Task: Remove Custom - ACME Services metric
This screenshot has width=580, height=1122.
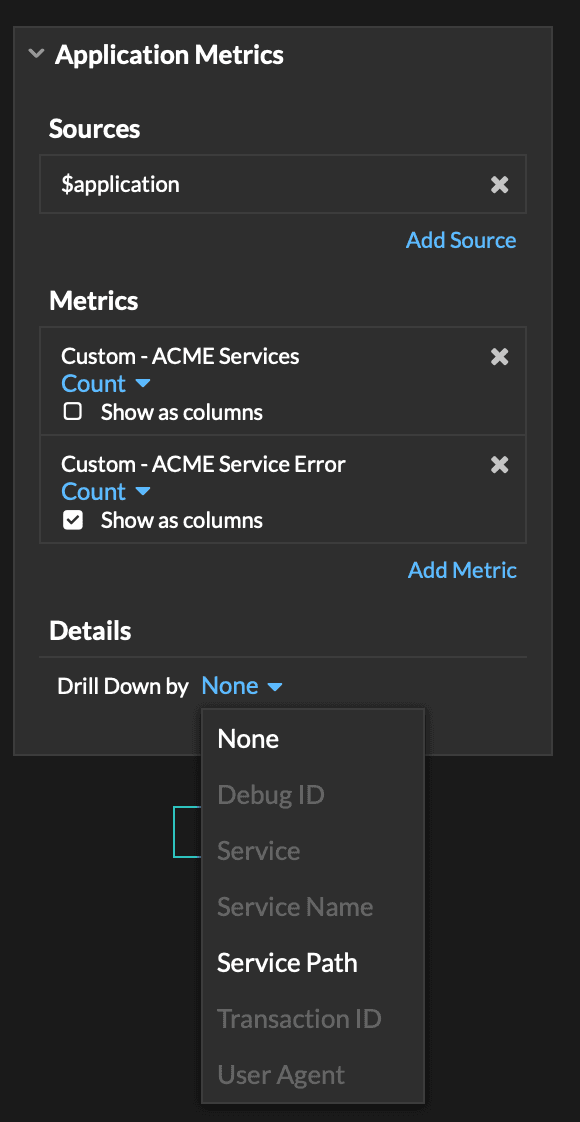Action: pyautogui.click(x=499, y=356)
